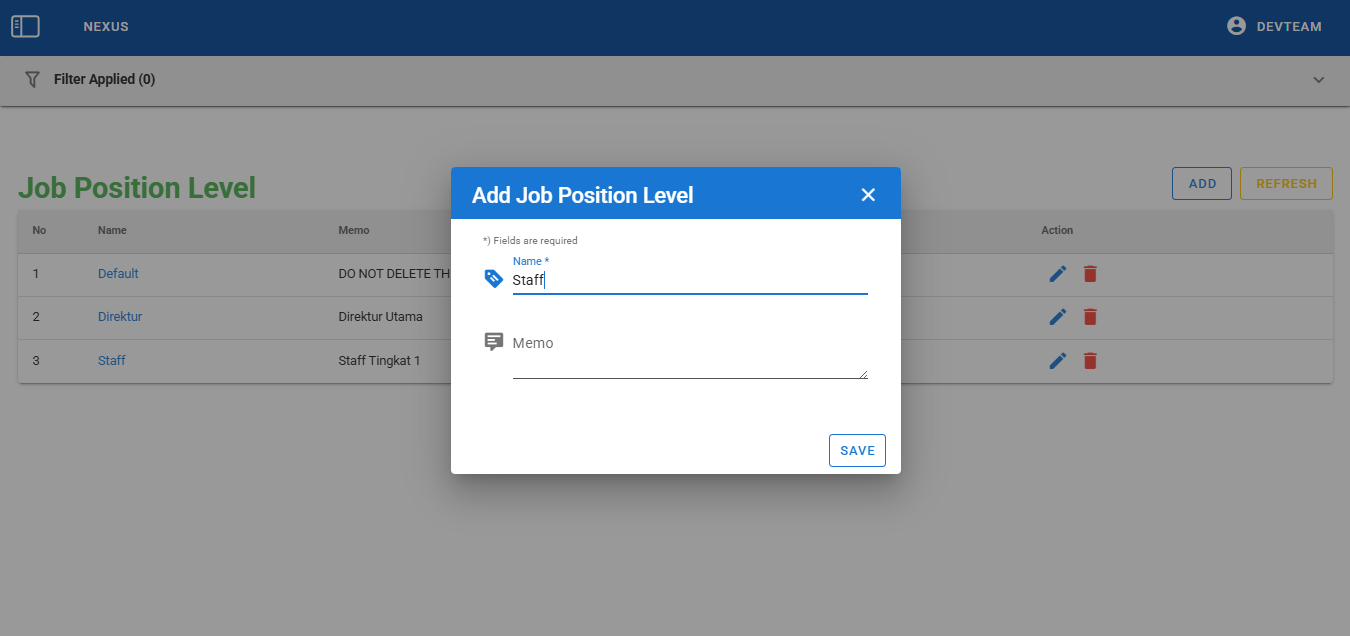This screenshot has height=636, width=1350.
Task: Click the REFRESH button
Action: point(1286,184)
